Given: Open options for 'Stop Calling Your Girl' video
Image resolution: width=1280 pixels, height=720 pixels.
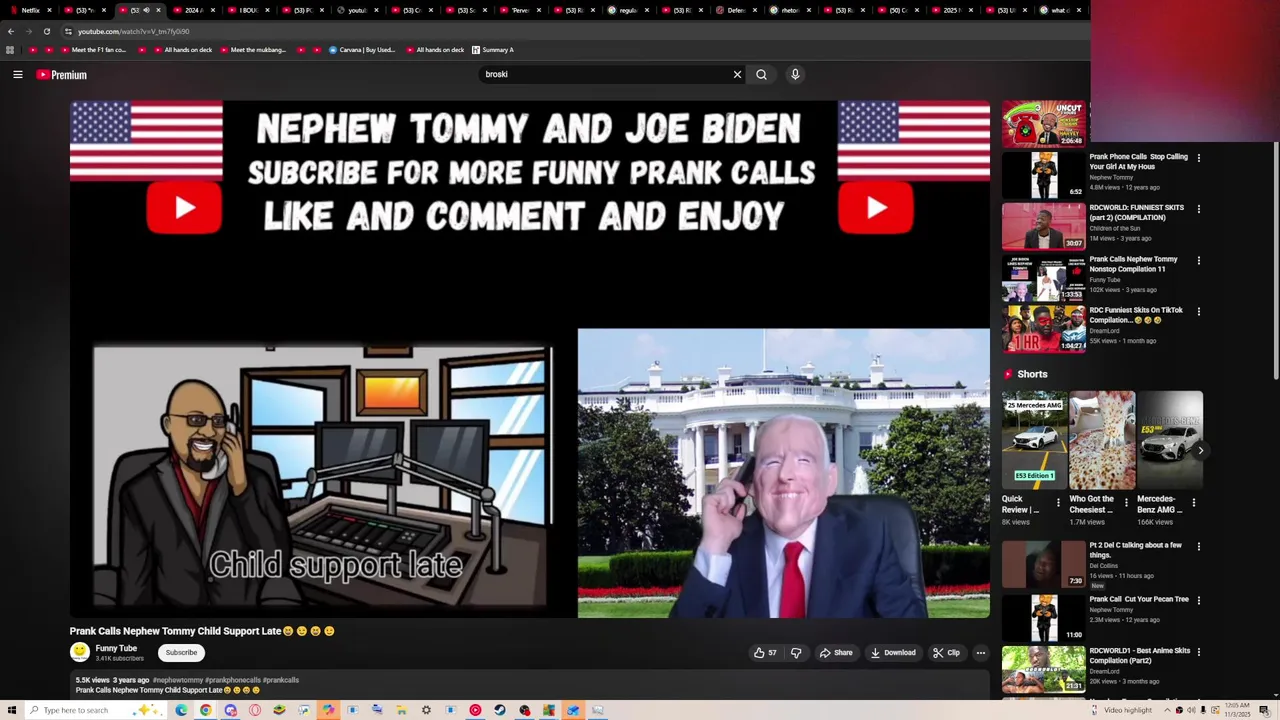Looking at the screenshot, I should pyautogui.click(x=1199, y=158).
